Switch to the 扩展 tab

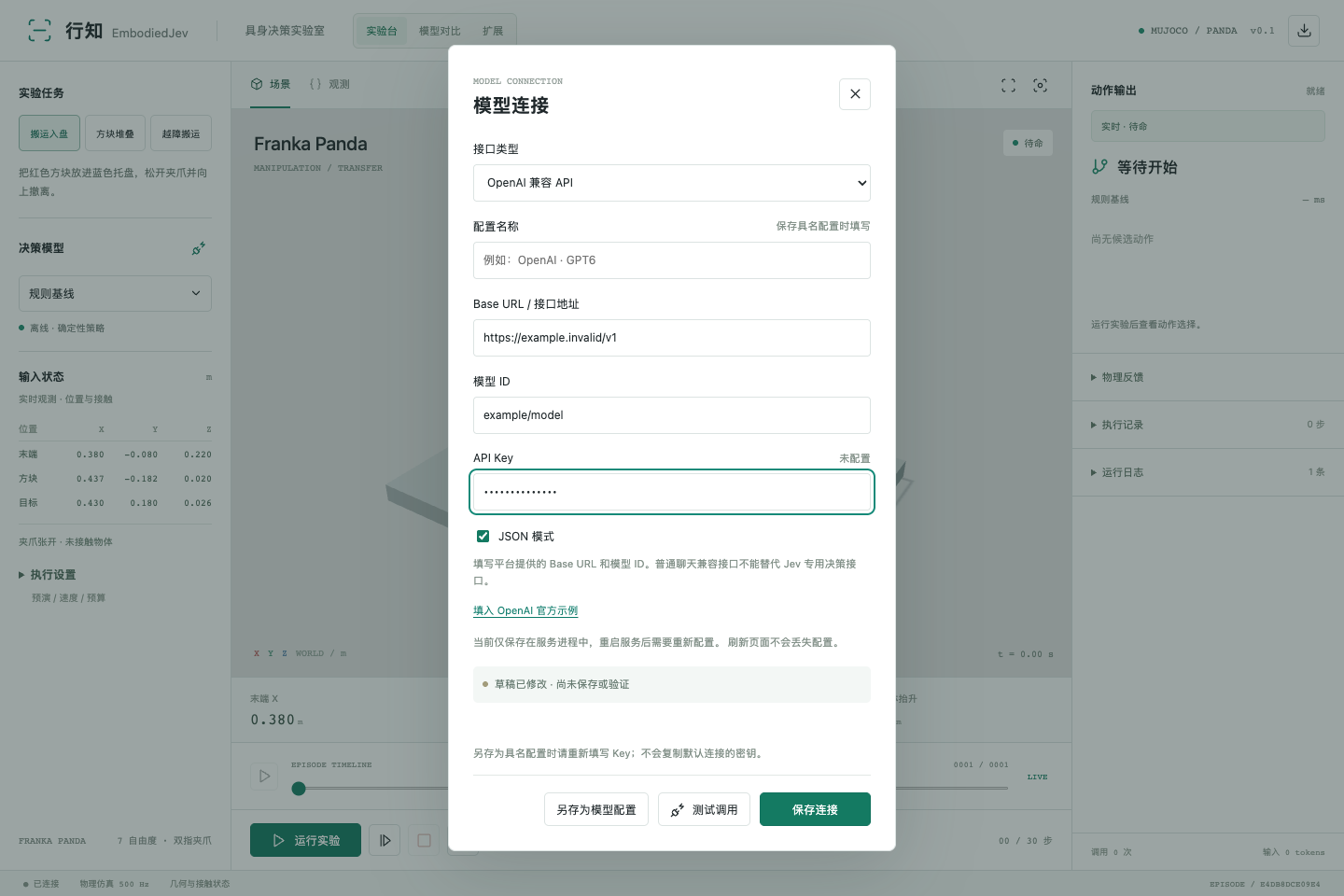pyautogui.click(x=493, y=31)
